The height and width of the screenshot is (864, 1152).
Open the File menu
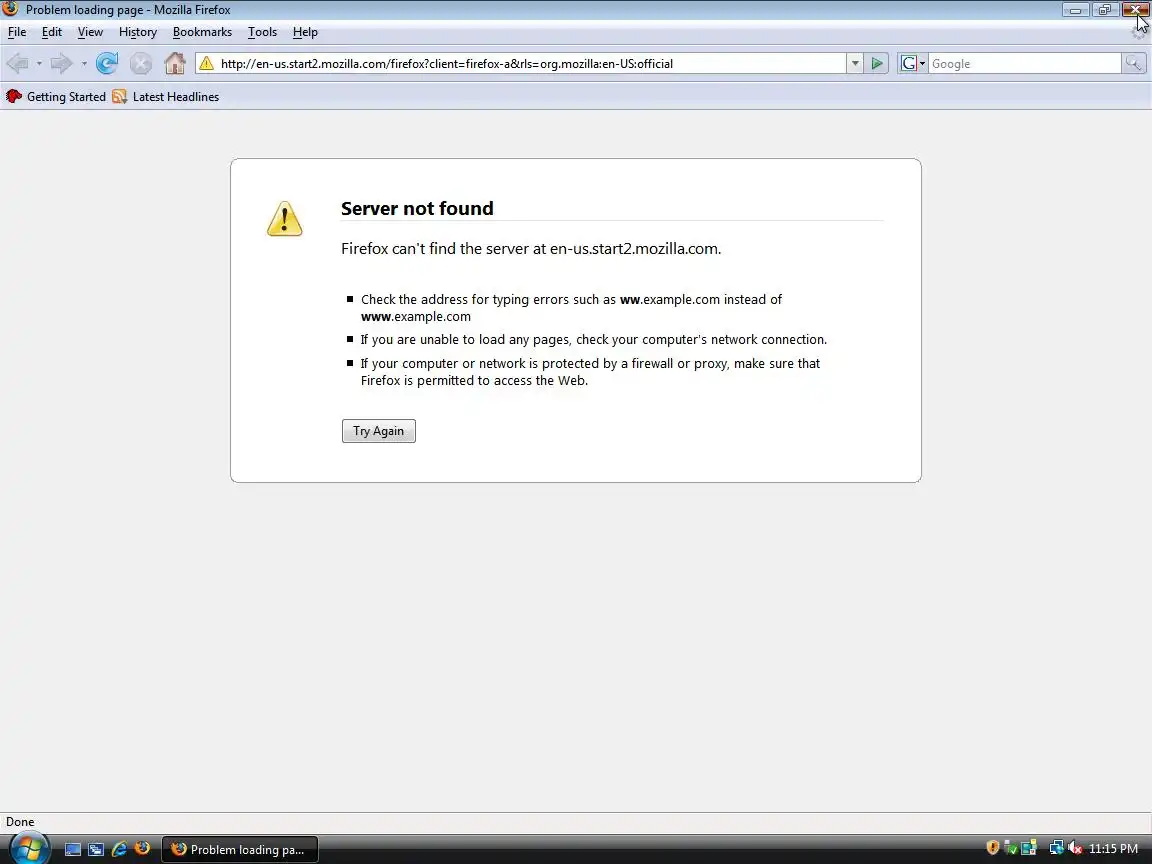17,32
